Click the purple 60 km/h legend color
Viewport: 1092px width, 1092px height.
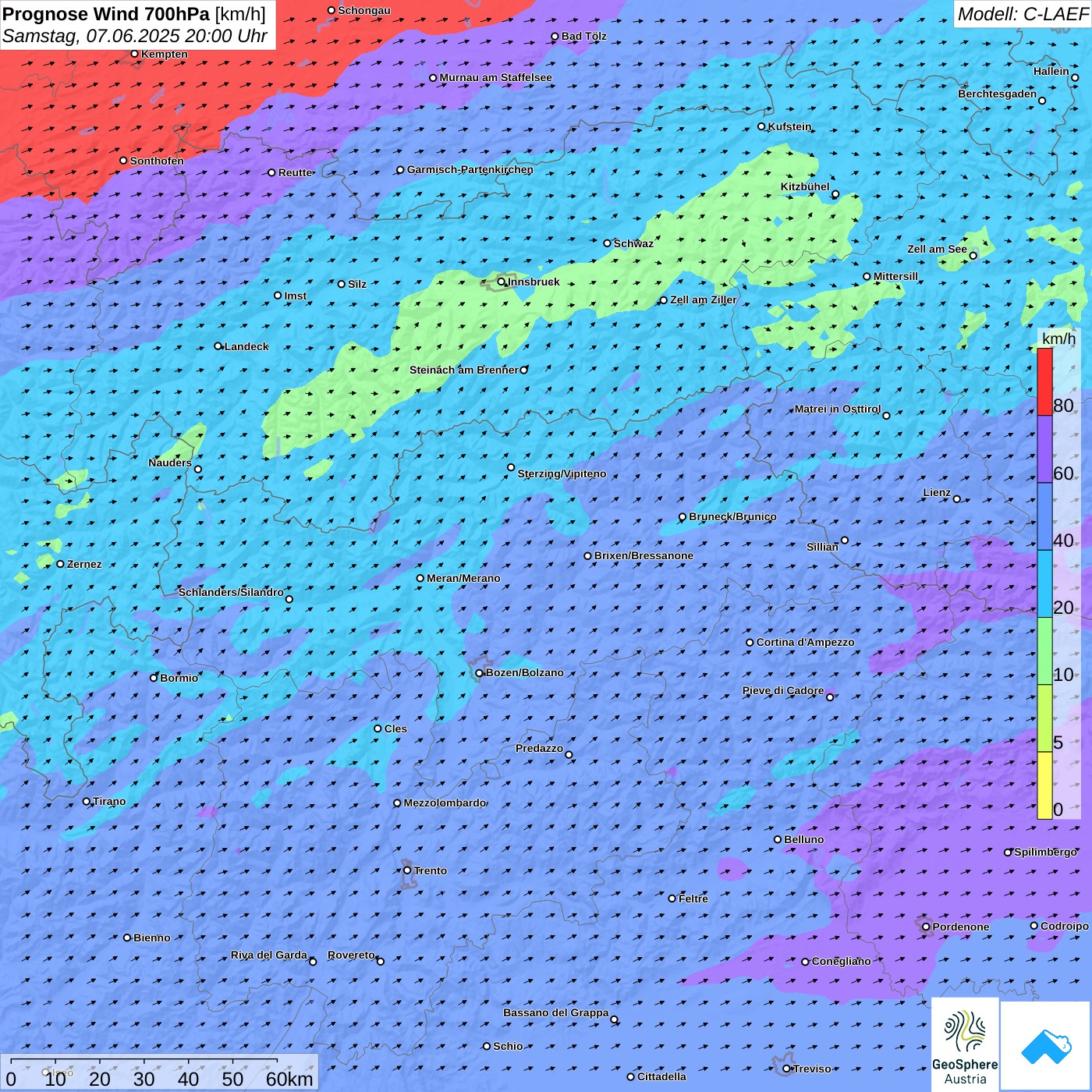(1044, 449)
